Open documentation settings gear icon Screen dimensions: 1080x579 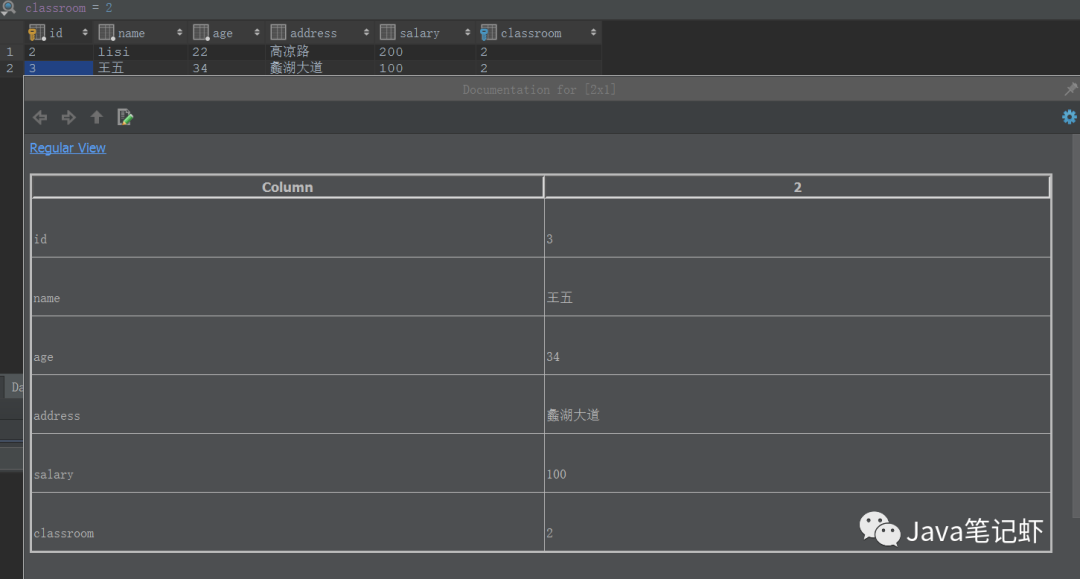[1069, 117]
